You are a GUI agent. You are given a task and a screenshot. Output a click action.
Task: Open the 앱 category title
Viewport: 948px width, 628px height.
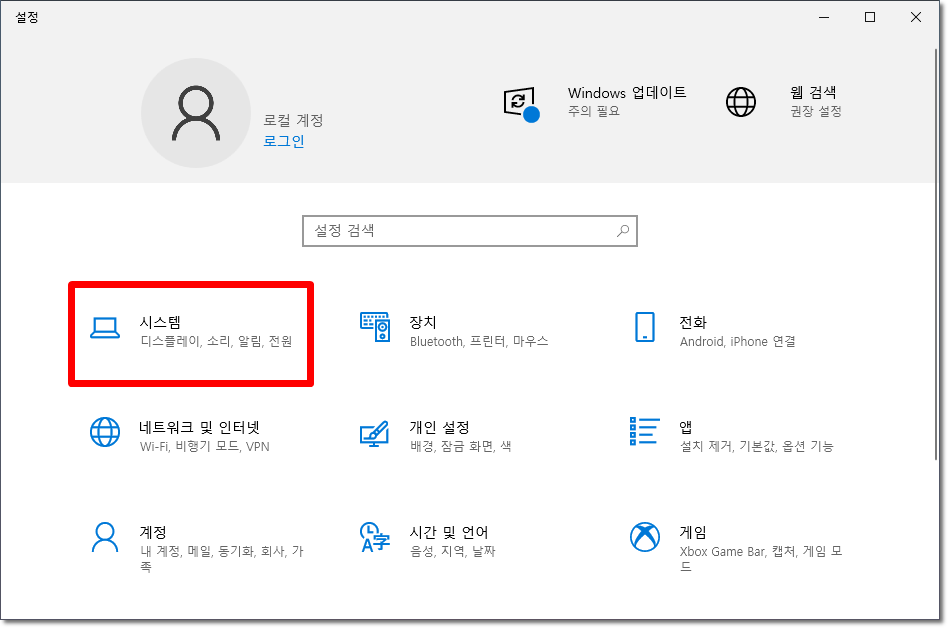tap(686, 427)
